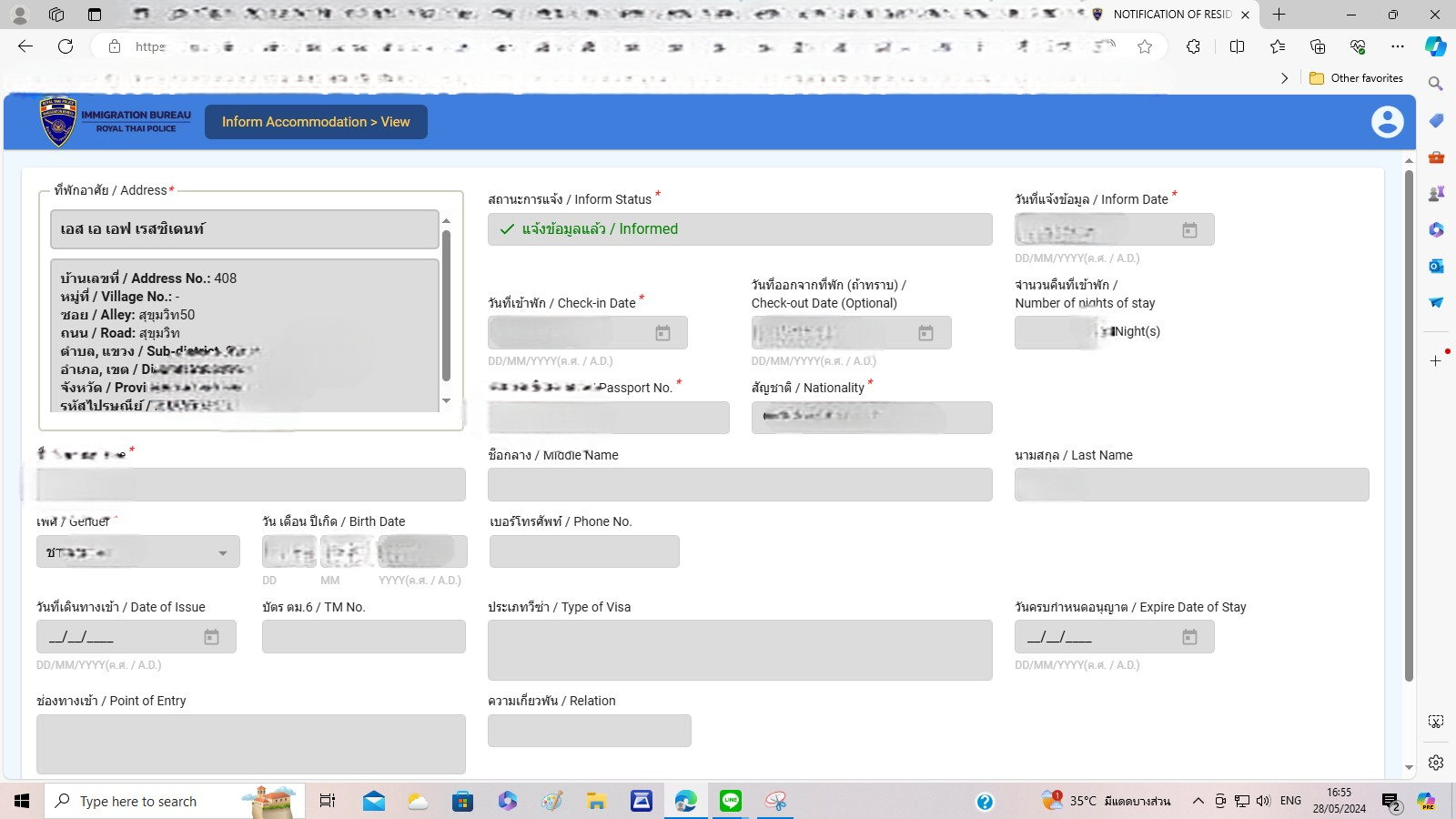Open the Date of Issue calendar icon
Image resolution: width=1456 pixels, height=819 pixels.
(x=211, y=637)
